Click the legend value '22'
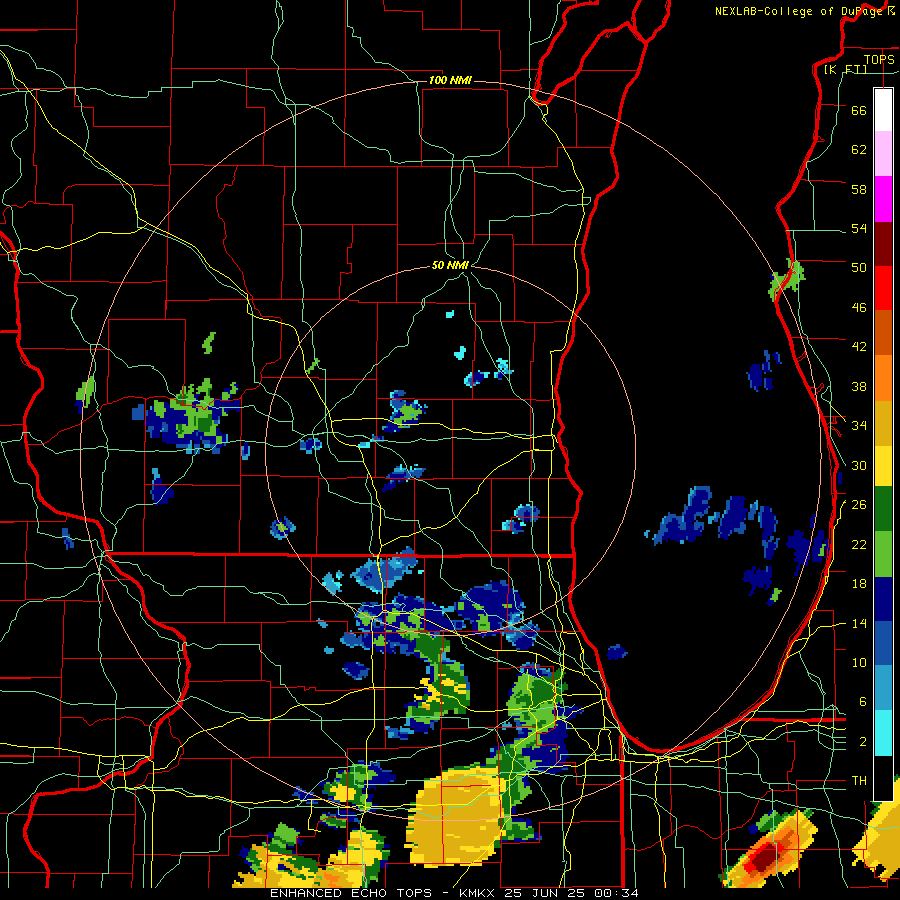This screenshot has width=900, height=900. tap(859, 544)
